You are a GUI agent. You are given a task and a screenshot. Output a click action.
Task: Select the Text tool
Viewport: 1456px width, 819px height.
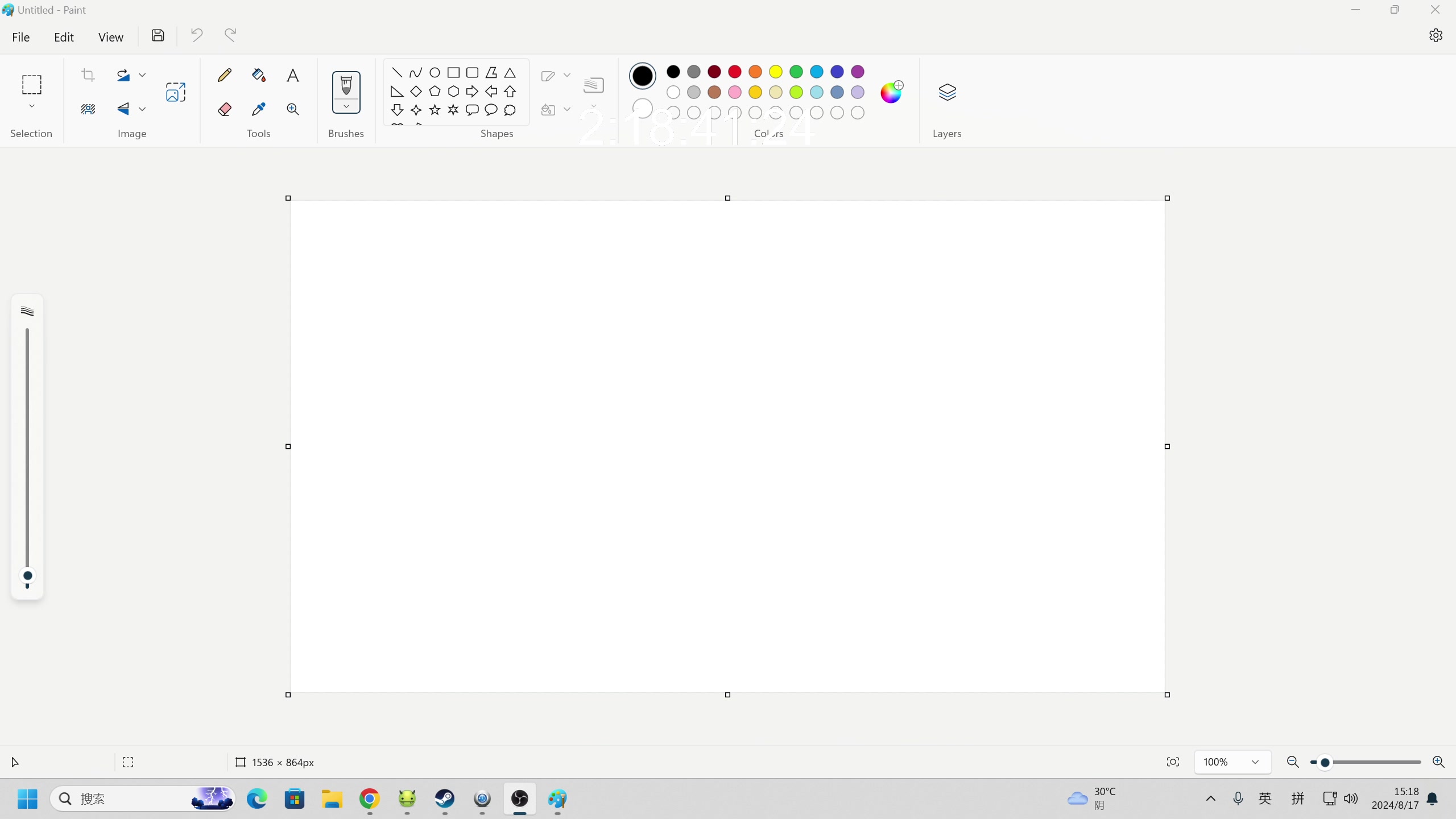(x=293, y=75)
